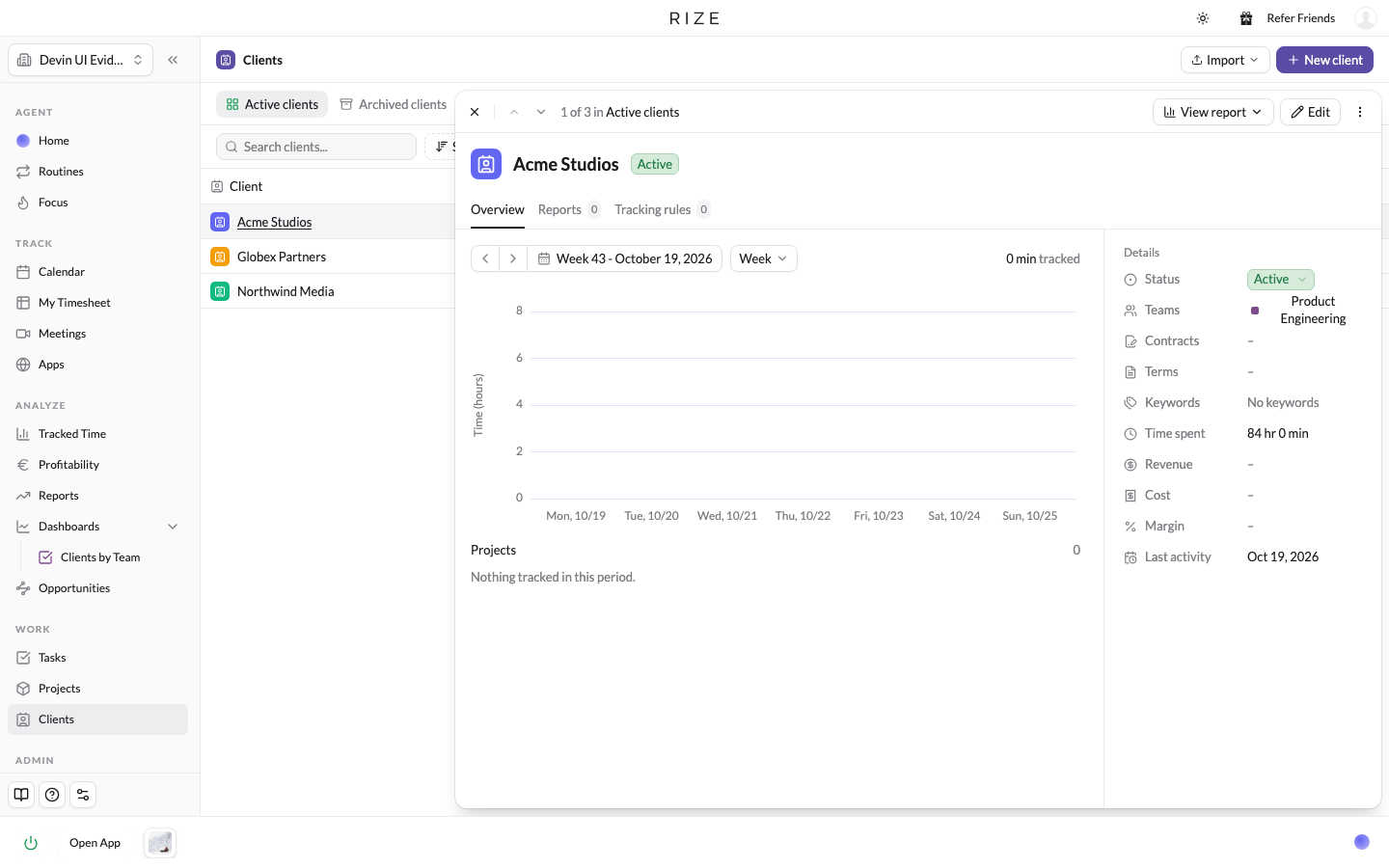
Task: Collapse the left sidebar with double-chevron icon
Action: click(173, 60)
